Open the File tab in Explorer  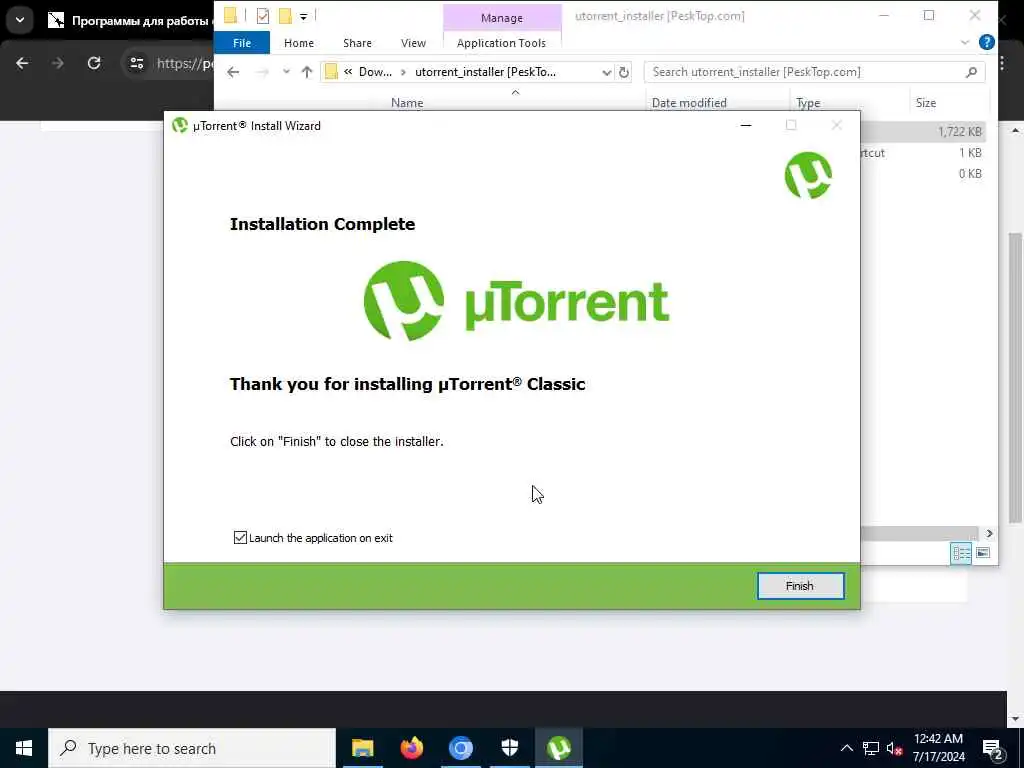pyautogui.click(x=242, y=43)
